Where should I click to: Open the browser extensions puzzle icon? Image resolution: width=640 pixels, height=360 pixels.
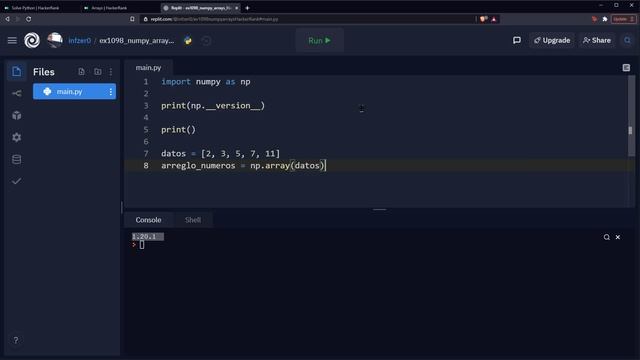pyautogui.click(x=605, y=19)
